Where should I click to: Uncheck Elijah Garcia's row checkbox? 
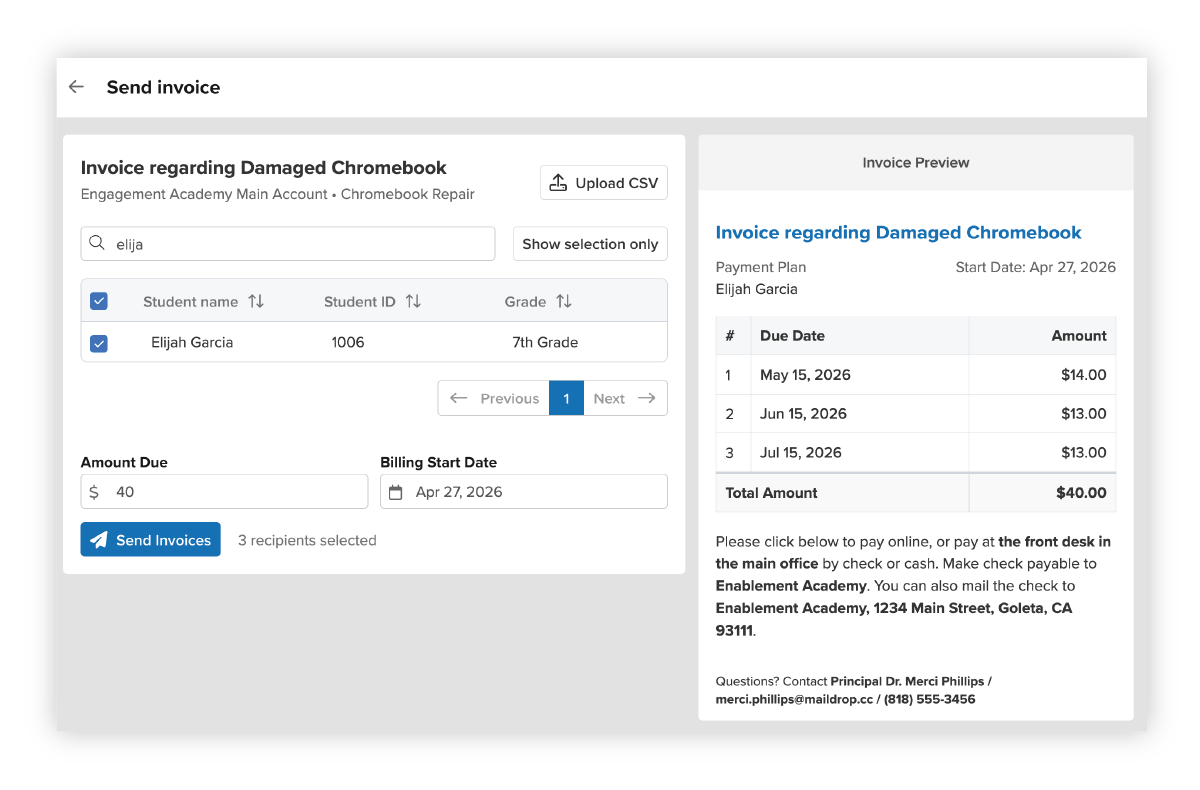(98, 343)
